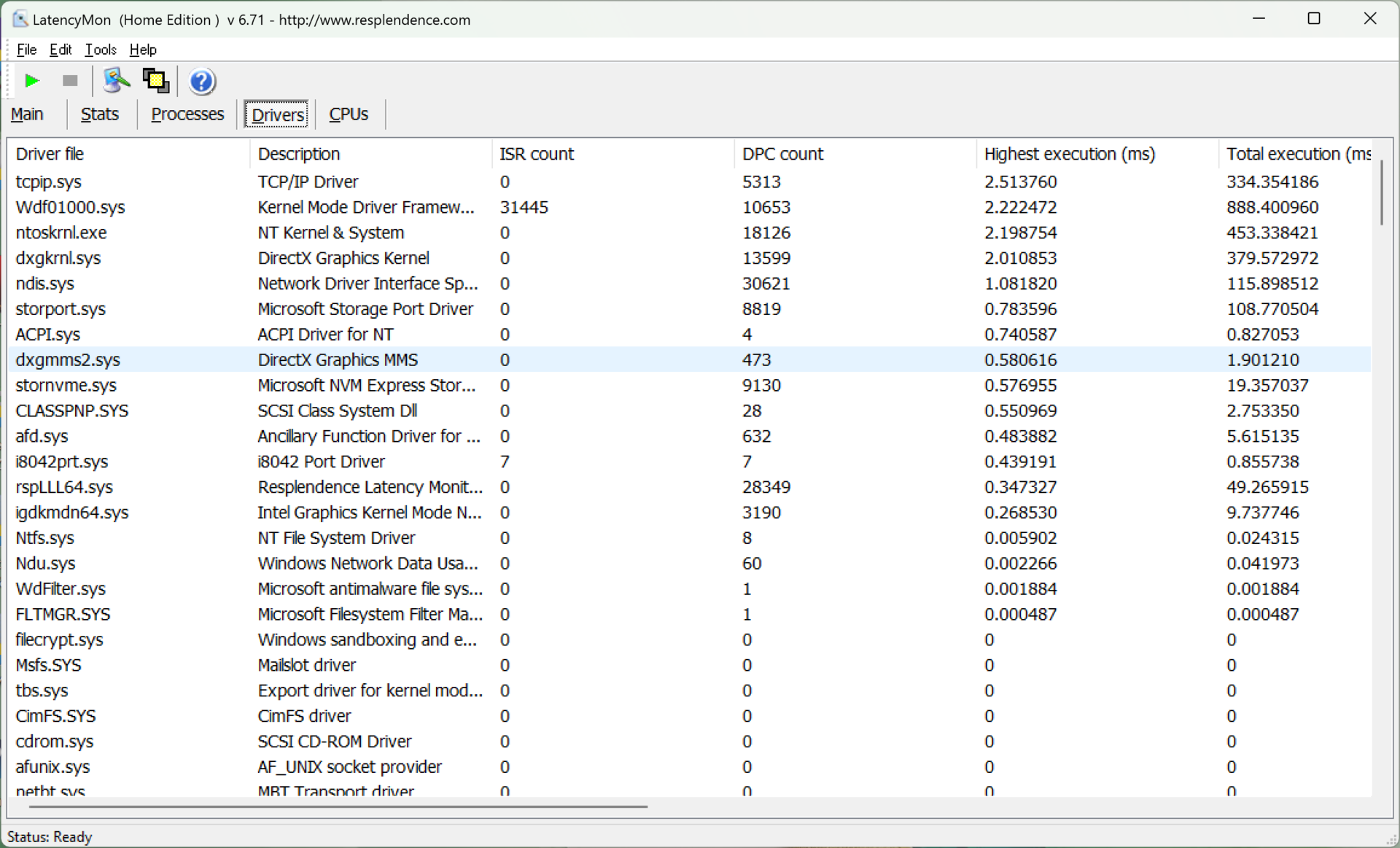Viewport: 1400px width, 848px height.
Task: Open the Edit menu
Action: 61,50
